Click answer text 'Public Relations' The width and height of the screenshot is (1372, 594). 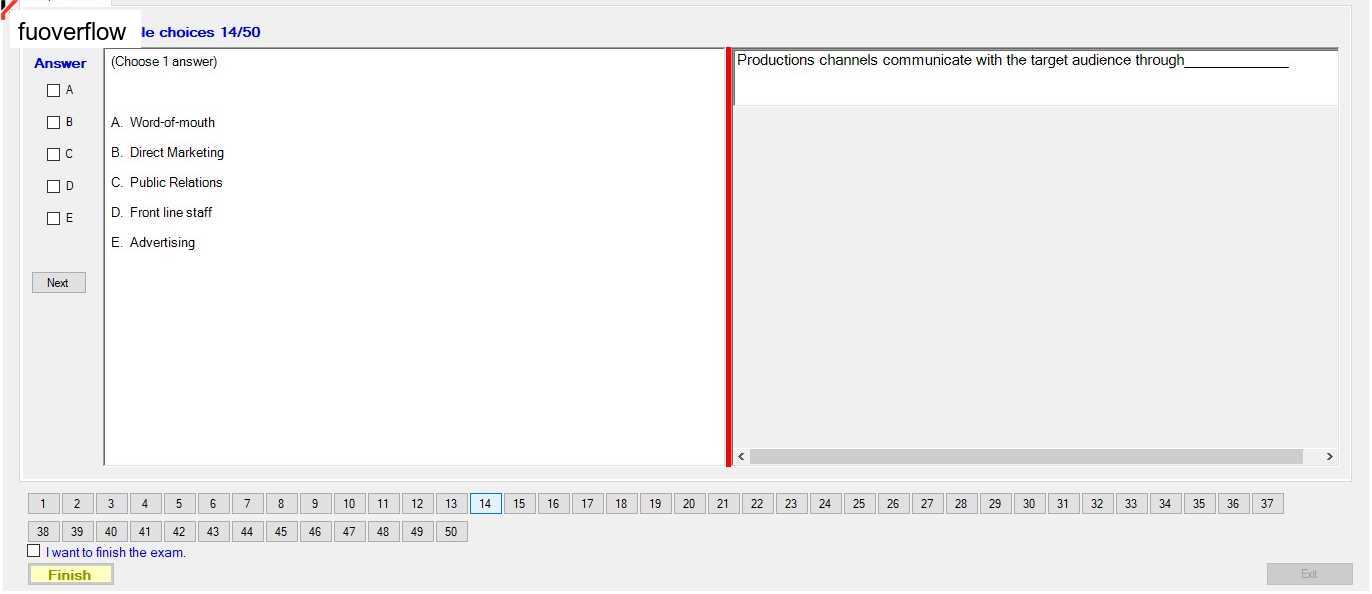pos(176,183)
